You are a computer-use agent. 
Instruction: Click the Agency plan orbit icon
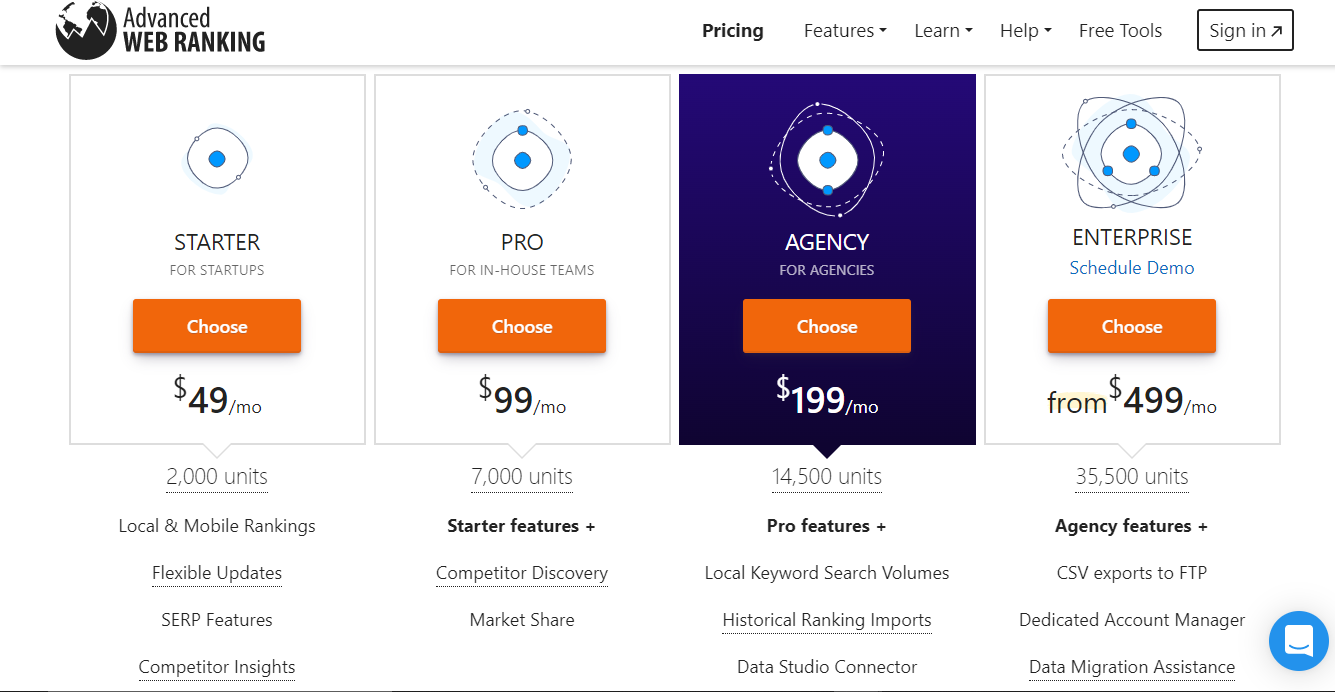(x=827, y=160)
